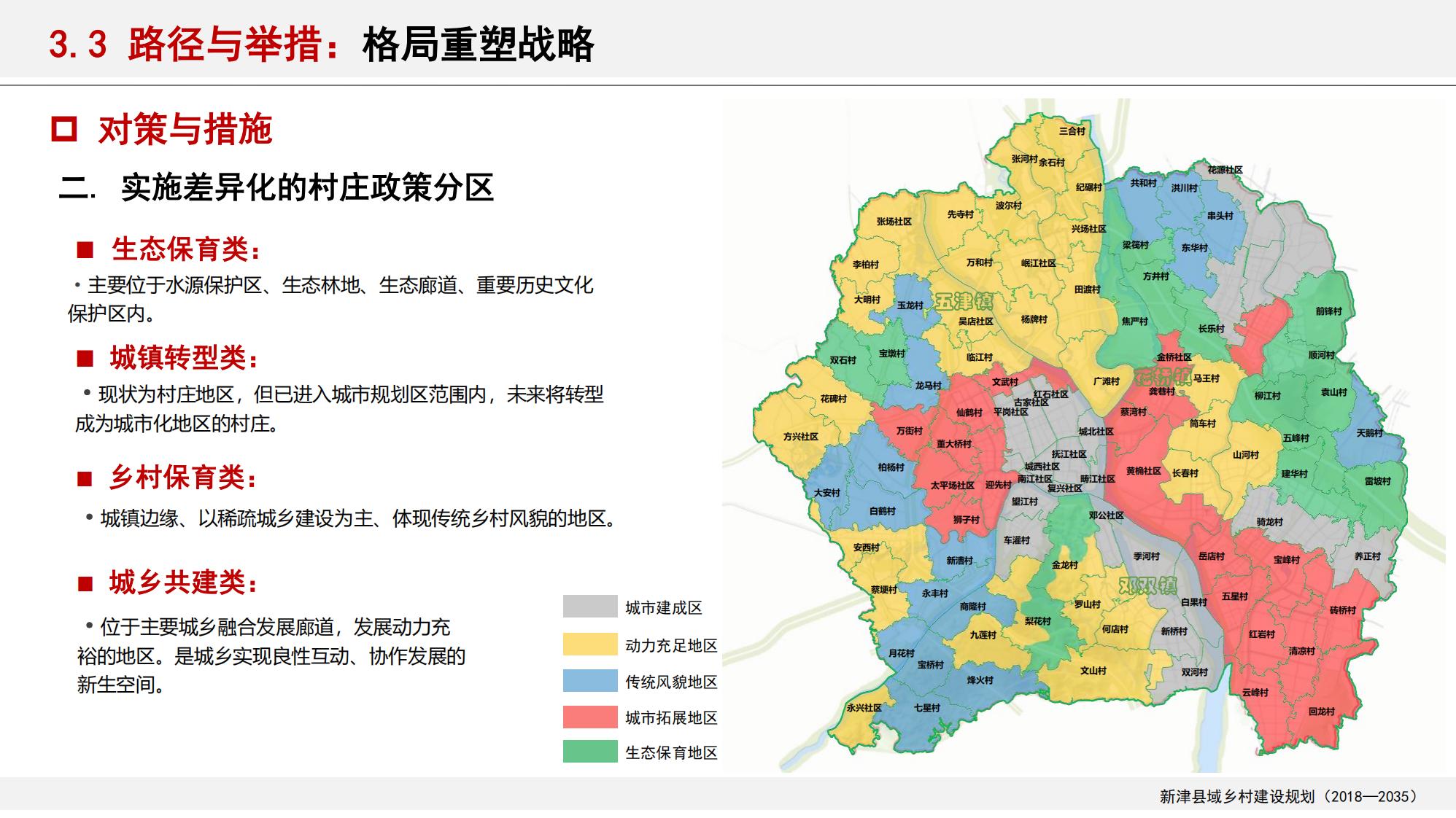Image resolution: width=1456 pixels, height=818 pixels.
Task: Click the 玉龙村 label on the map
Action: click(x=910, y=305)
